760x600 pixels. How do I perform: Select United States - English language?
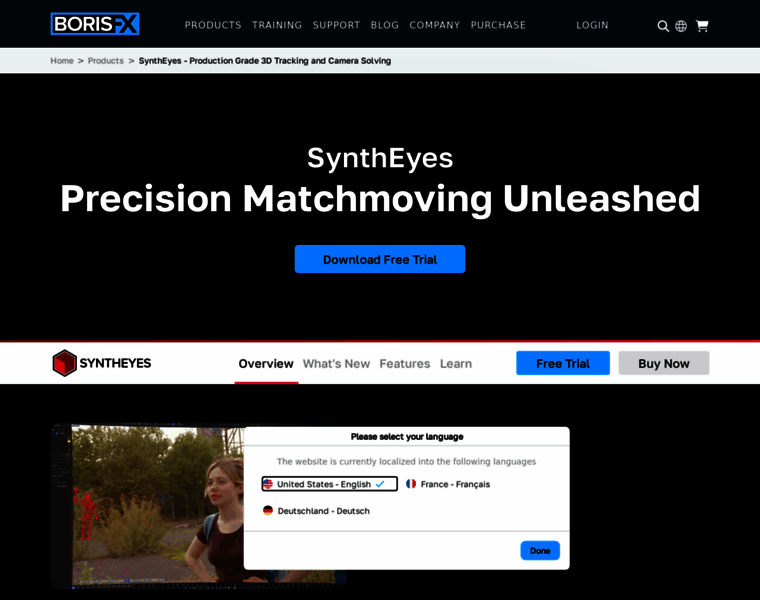point(330,484)
